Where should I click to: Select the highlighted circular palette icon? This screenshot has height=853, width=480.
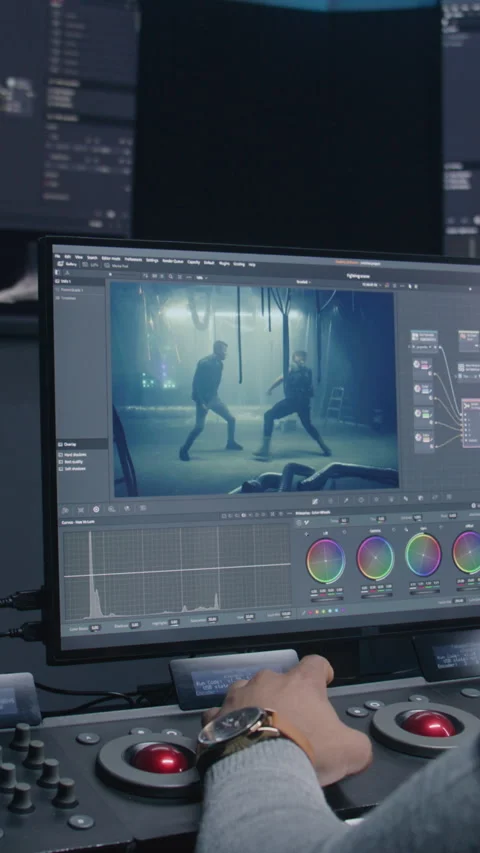pos(96,510)
